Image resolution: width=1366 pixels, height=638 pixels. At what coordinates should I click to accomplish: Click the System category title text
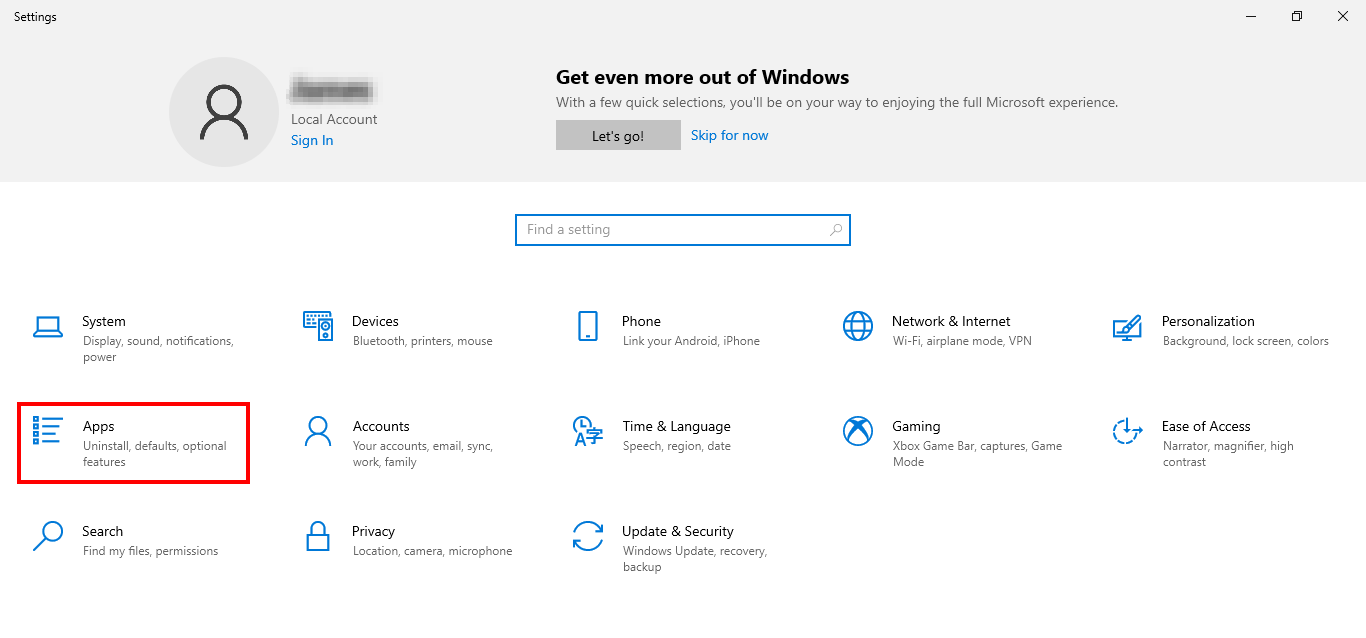point(104,321)
